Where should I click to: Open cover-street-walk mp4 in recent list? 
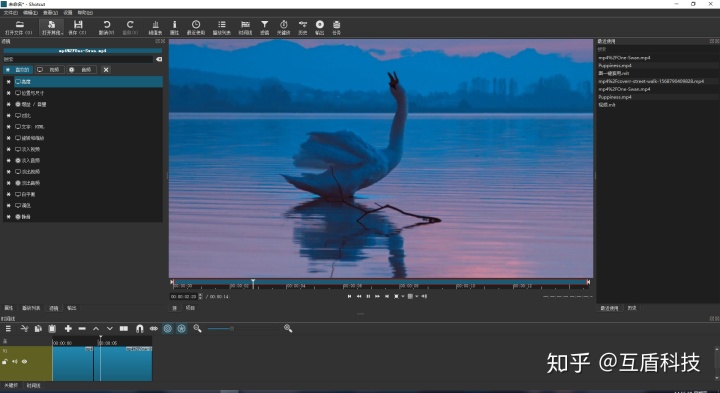click(x=651, y=81)
